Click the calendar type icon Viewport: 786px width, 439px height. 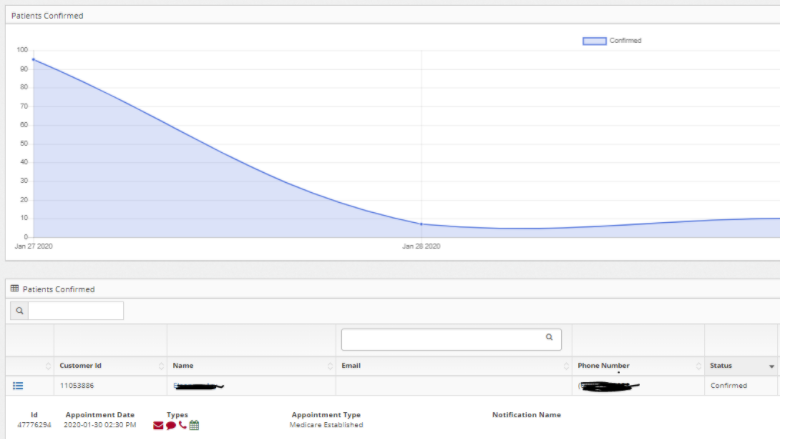tap(194, 425)
